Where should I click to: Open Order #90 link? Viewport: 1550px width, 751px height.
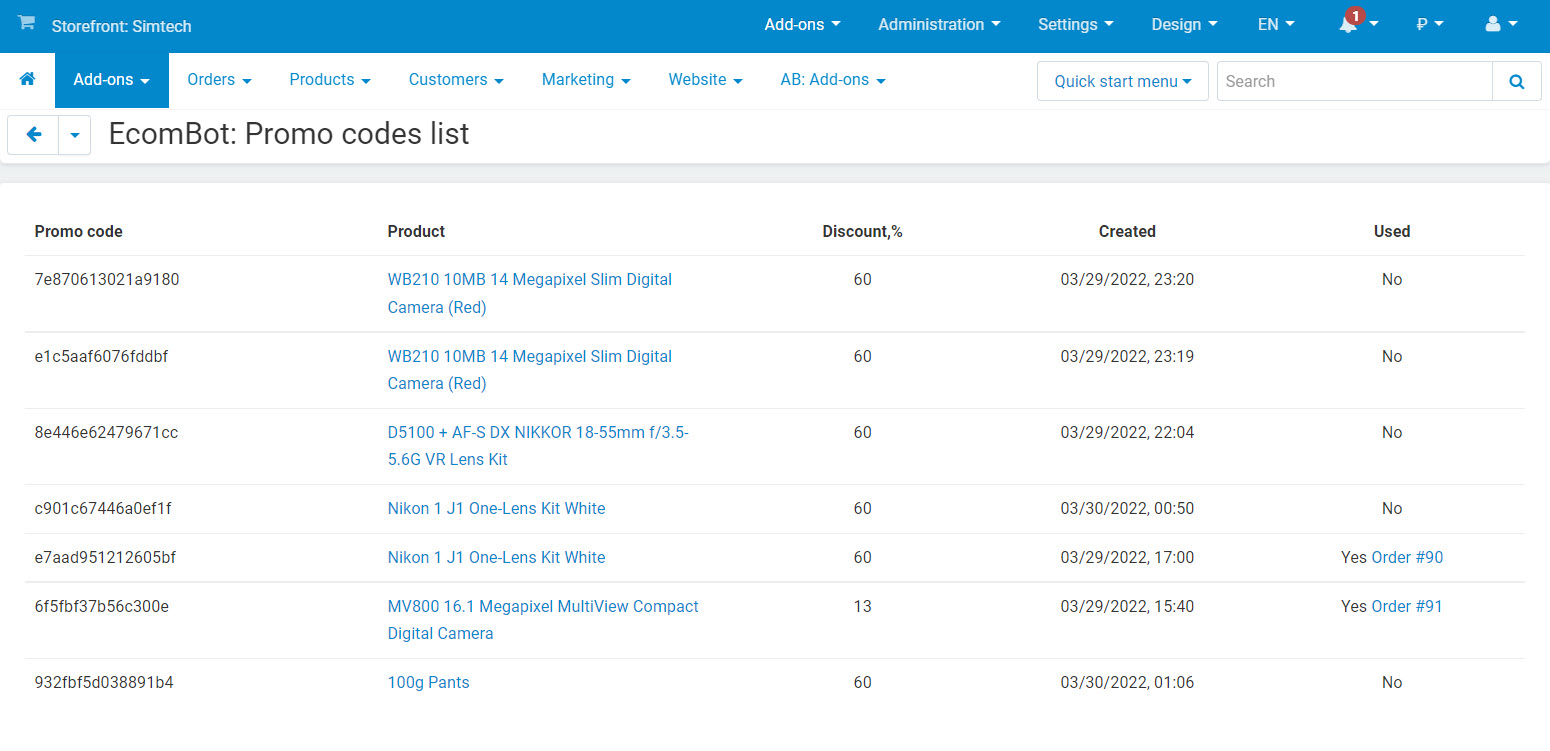[1408, 557]
